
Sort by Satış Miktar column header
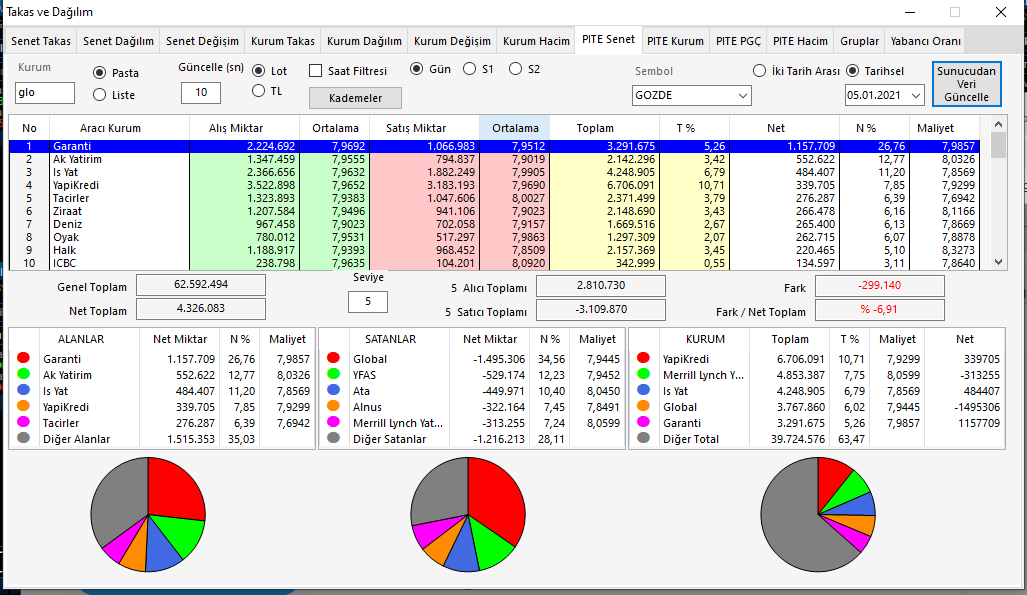point(424,128)
